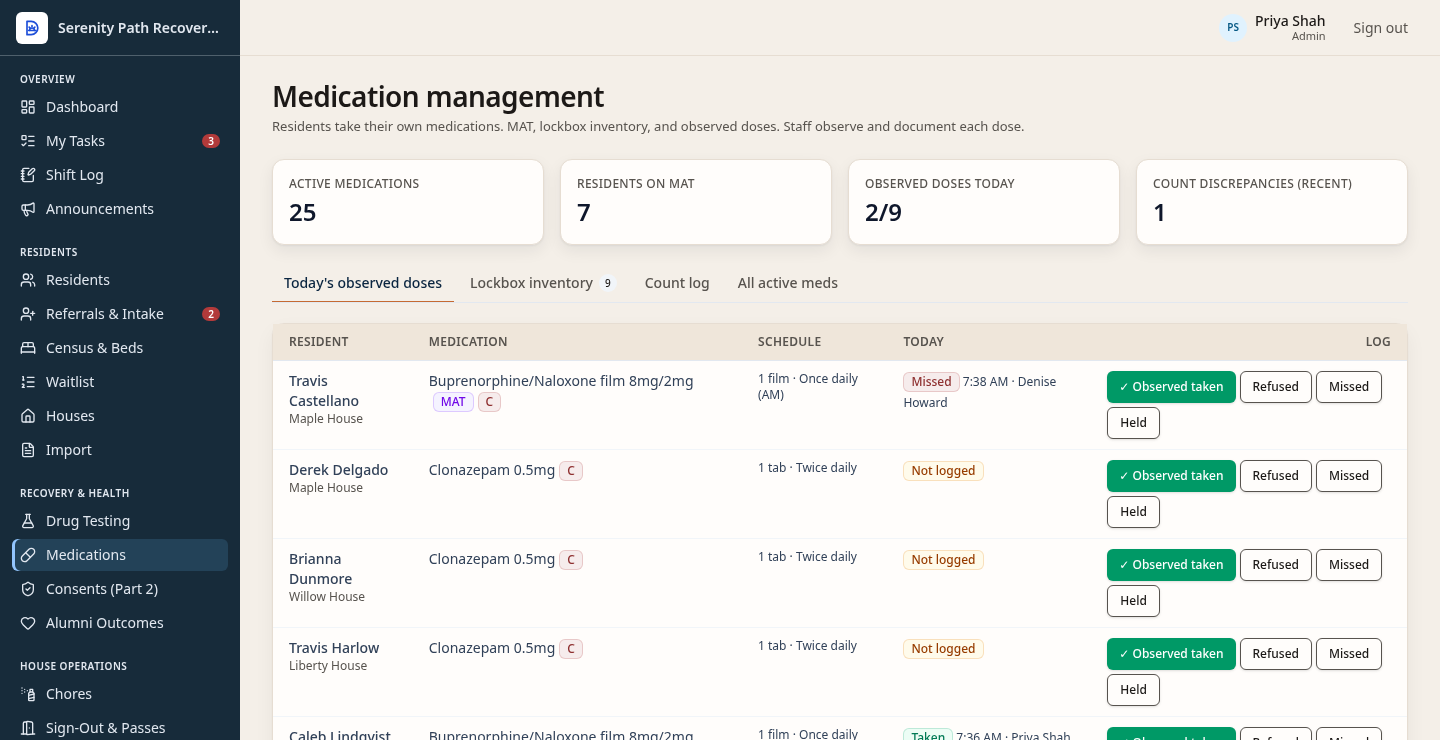1440x740 pixels.
Task: Open the Houses home icon
Action: [28, 416]
